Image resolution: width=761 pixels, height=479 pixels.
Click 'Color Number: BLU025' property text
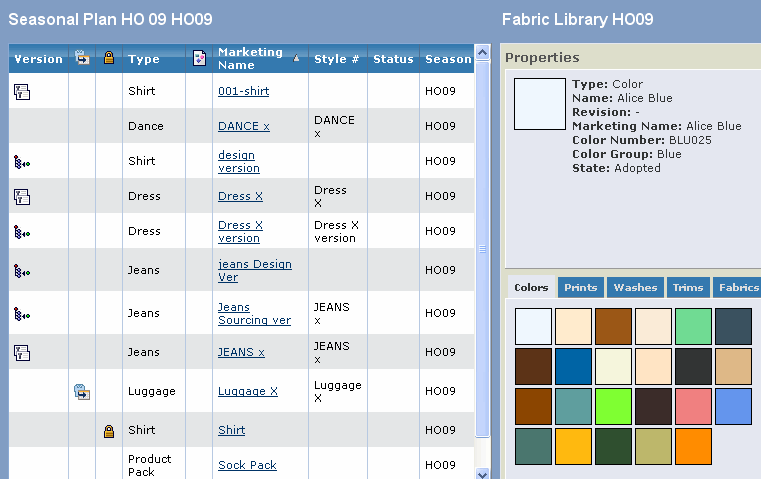(642, 140)
